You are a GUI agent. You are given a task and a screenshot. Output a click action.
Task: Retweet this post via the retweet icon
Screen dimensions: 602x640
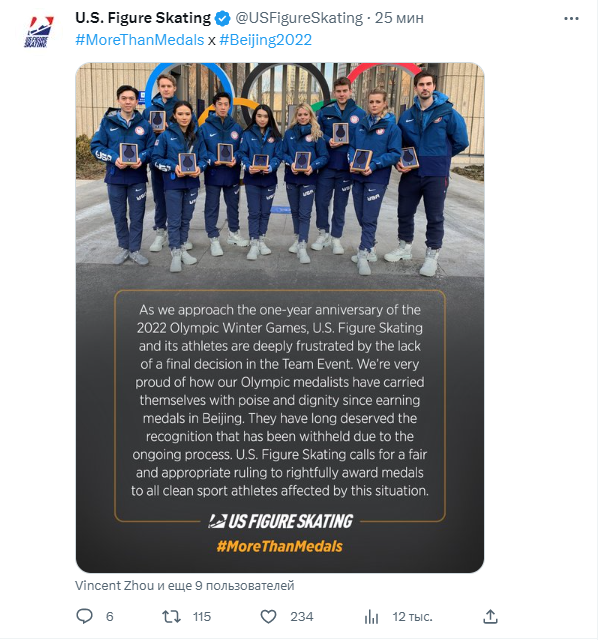point(171,616)
